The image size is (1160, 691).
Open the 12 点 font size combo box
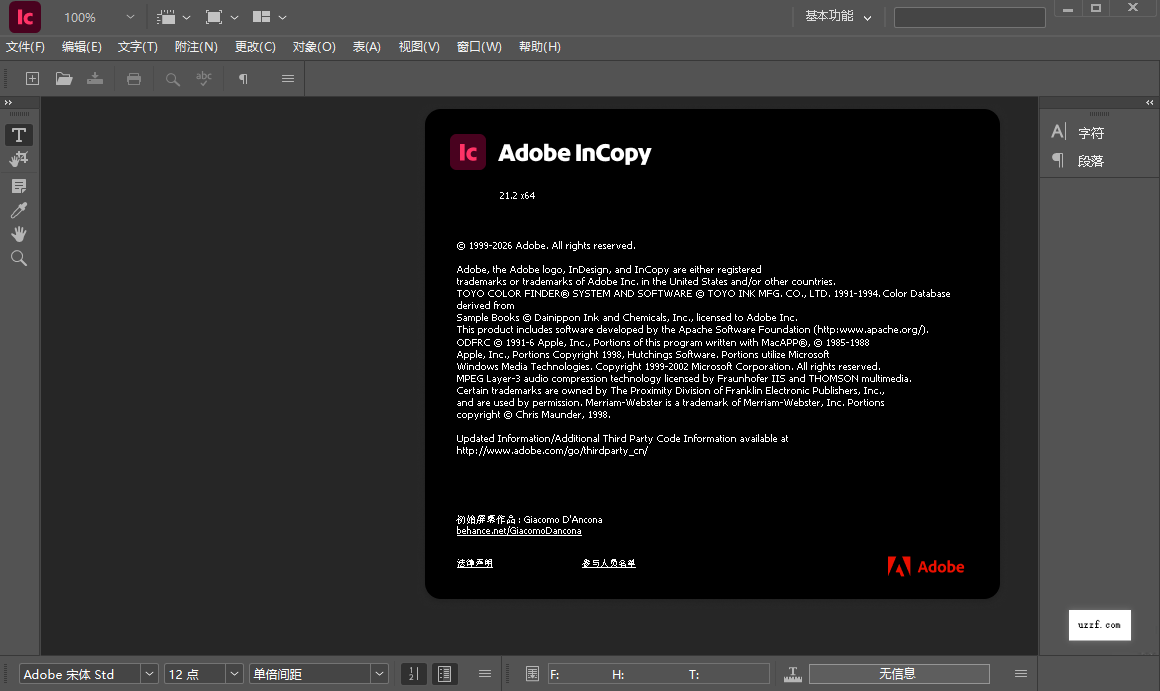(200, 673)
